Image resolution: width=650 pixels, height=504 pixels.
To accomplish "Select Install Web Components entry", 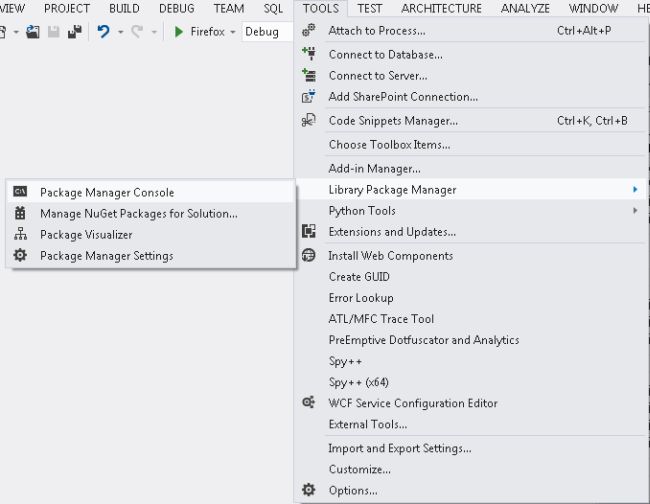I will [471, 256].
